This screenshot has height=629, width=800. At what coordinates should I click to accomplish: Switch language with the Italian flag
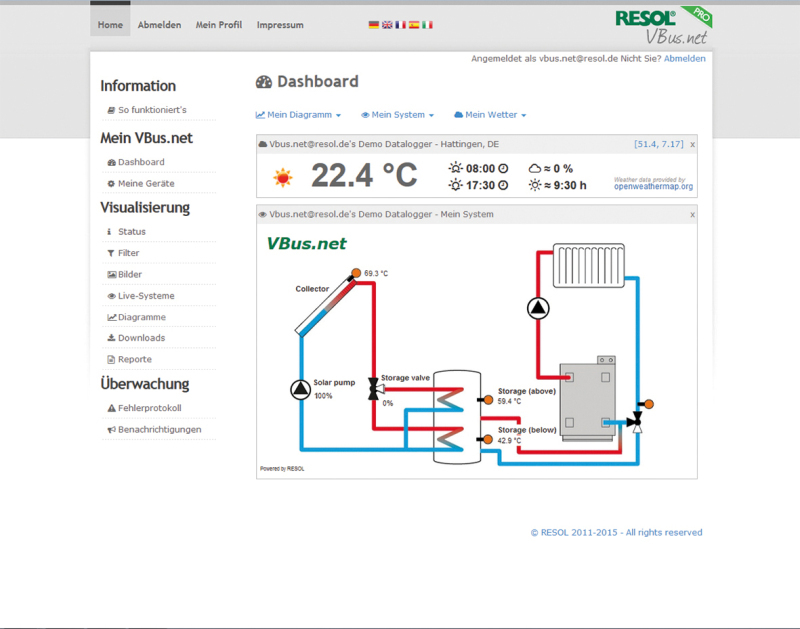427,24
